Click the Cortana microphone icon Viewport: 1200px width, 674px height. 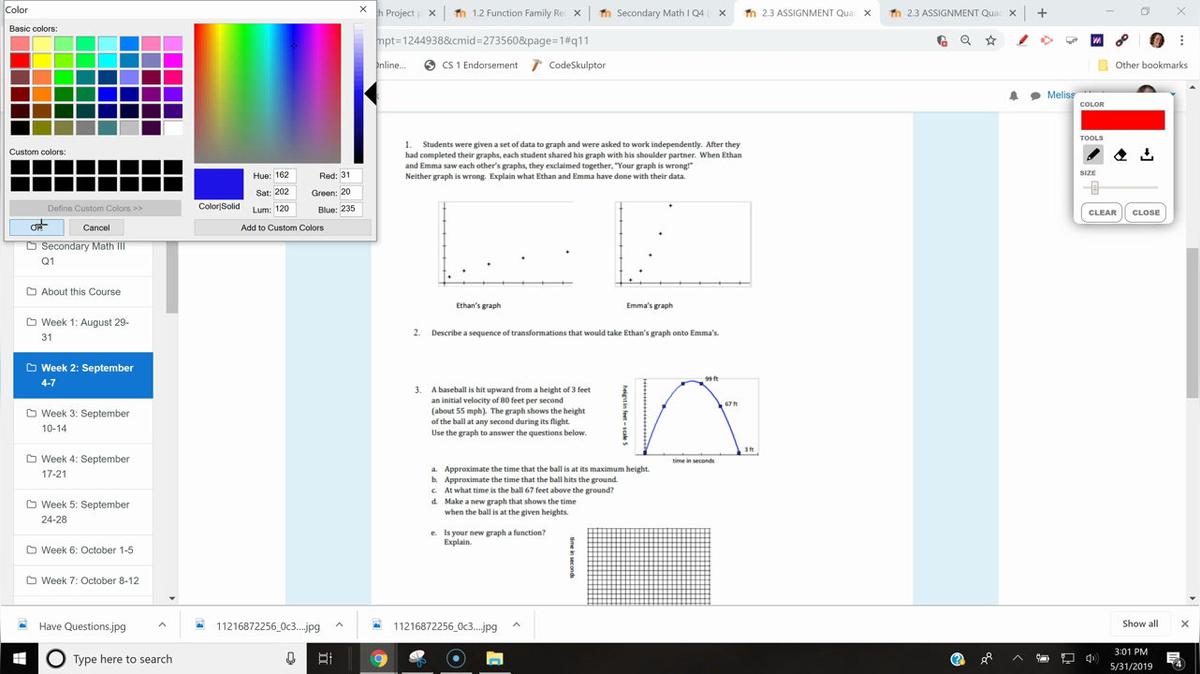(x=291, y=659)
